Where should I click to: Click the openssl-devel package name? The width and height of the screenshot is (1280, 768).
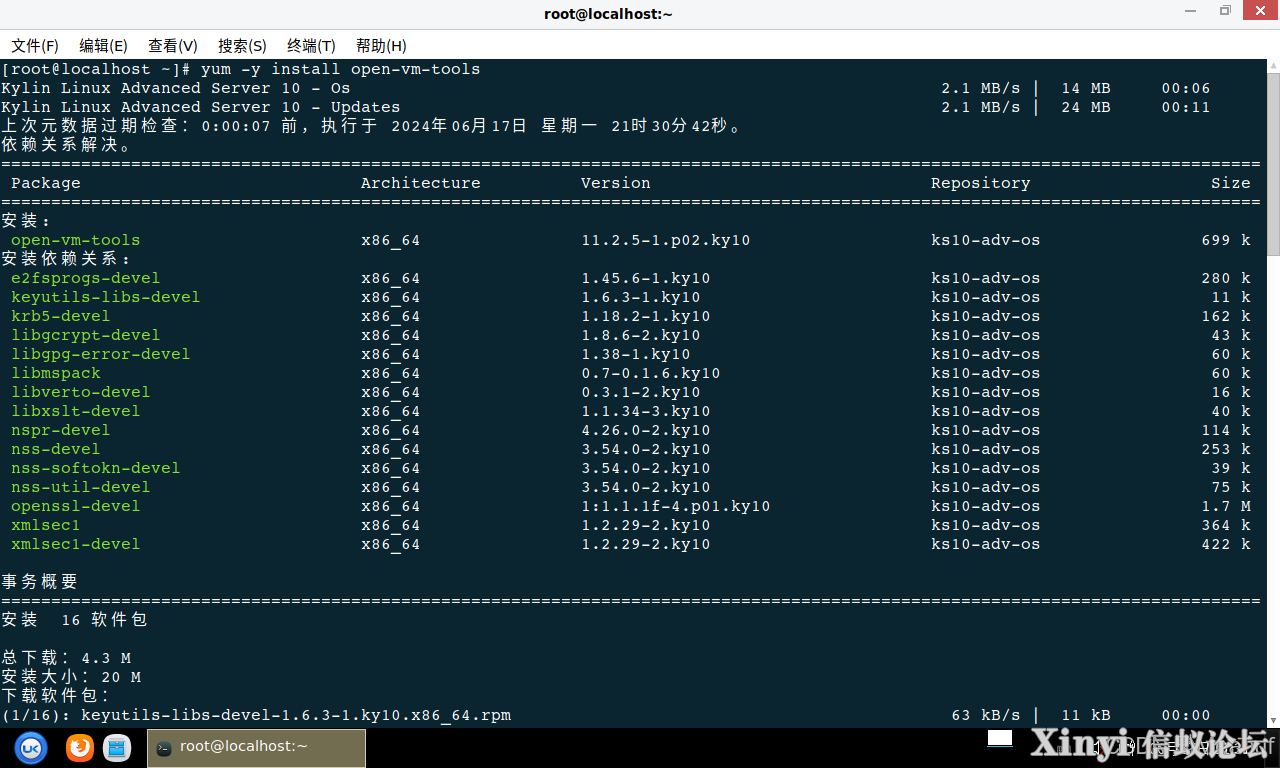pyautogui.click(x=75, y=506)
